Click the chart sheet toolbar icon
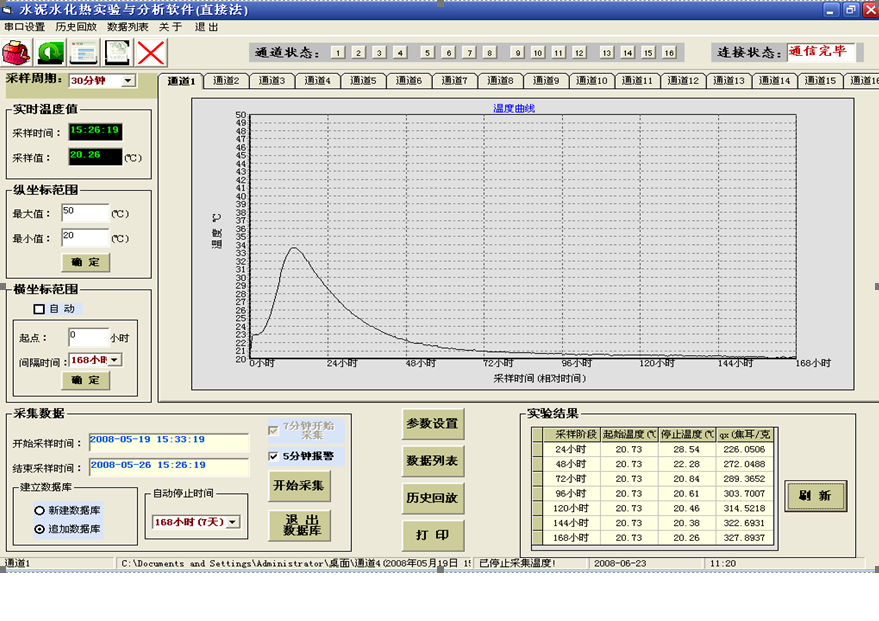This screenshot has width=879, height=621. [x=118, y=52]
